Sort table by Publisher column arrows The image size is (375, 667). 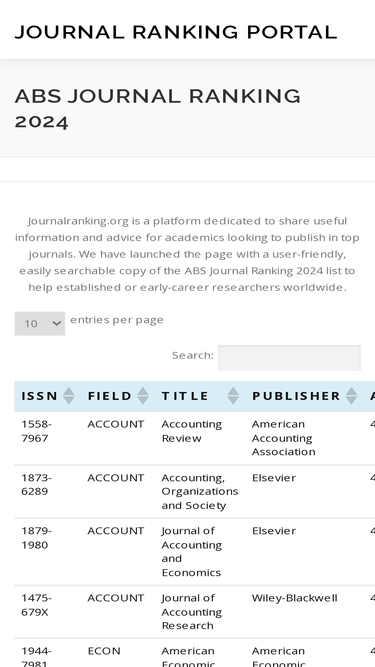pyautogui.click(x=351, y=396)
